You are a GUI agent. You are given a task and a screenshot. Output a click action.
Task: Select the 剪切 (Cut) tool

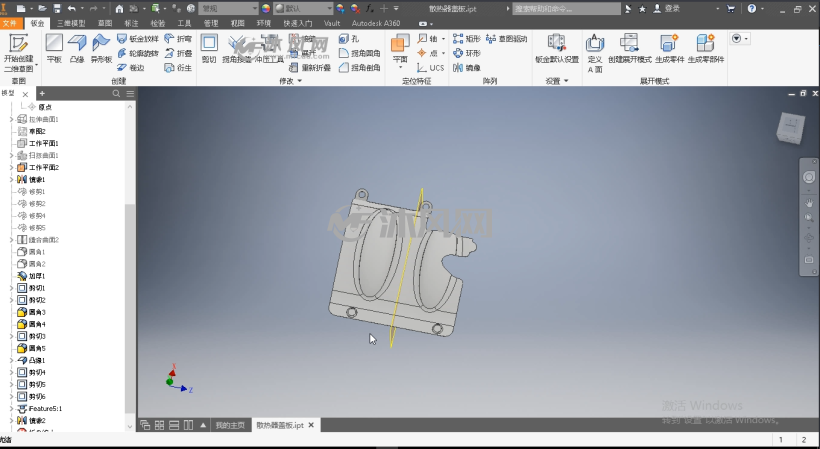click(209, 49)
